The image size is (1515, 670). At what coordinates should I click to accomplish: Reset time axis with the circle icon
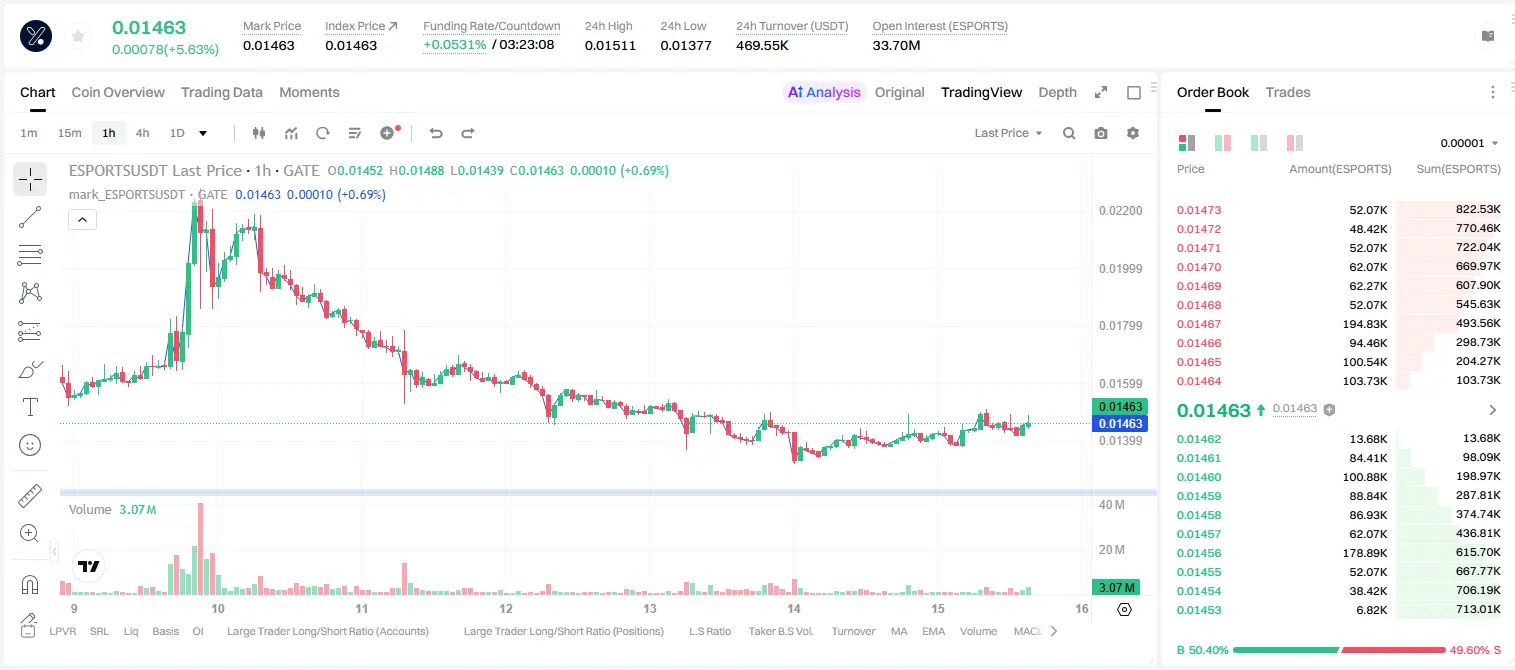point(1124,609)
